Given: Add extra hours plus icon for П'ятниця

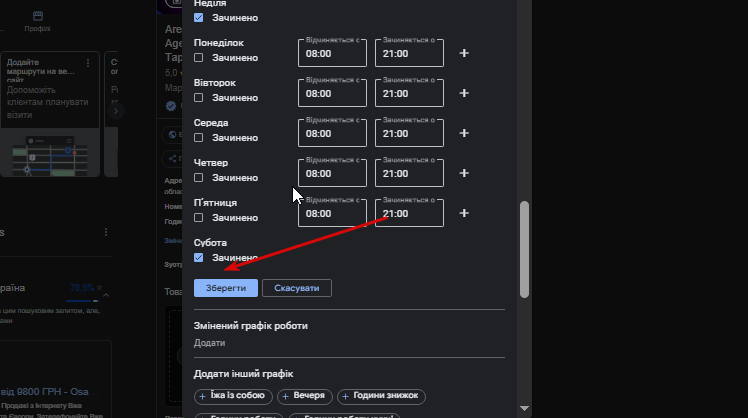Looking at the screenshot, I should click(464, 213).
